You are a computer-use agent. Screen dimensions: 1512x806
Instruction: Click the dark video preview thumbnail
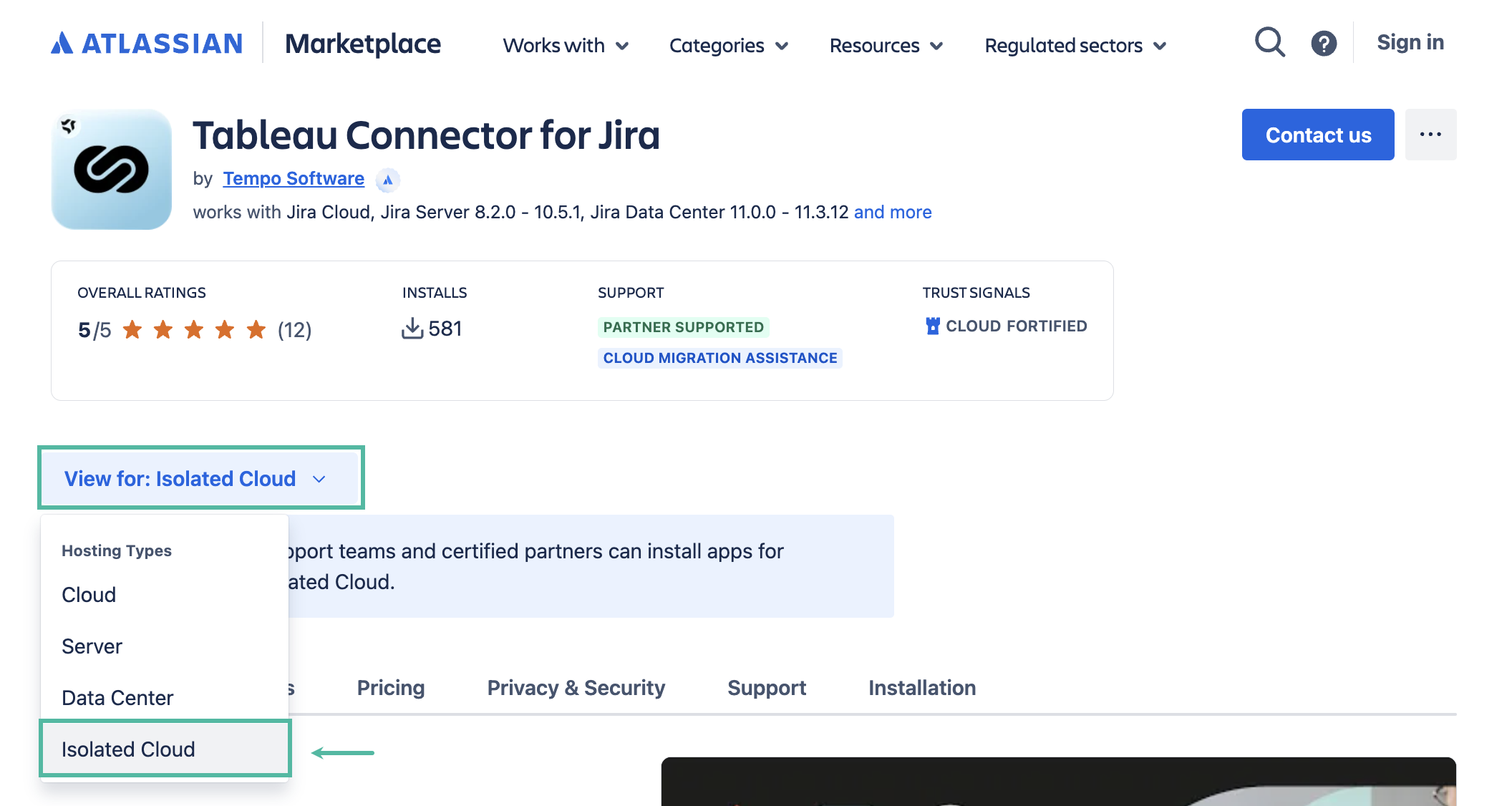(1058, 782)
